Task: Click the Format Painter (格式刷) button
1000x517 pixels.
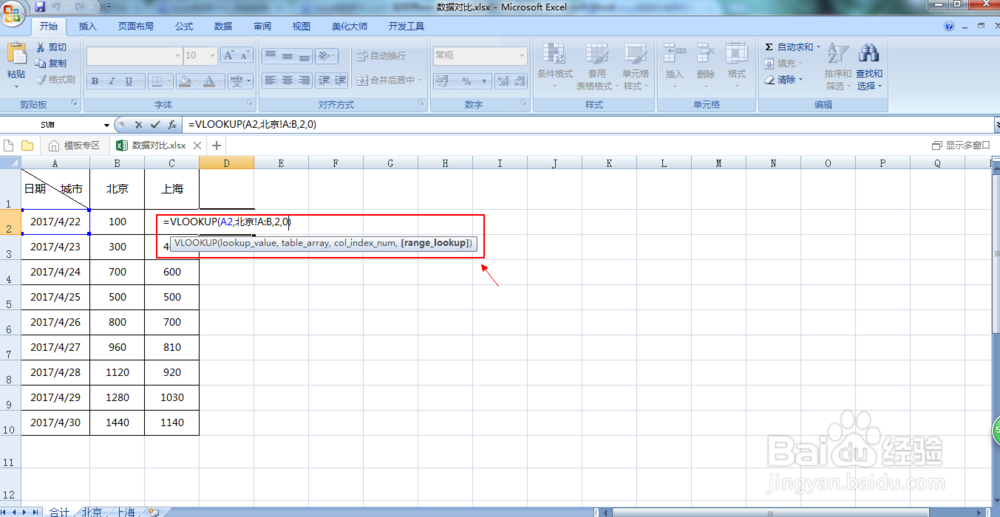Action: (55, 80)
